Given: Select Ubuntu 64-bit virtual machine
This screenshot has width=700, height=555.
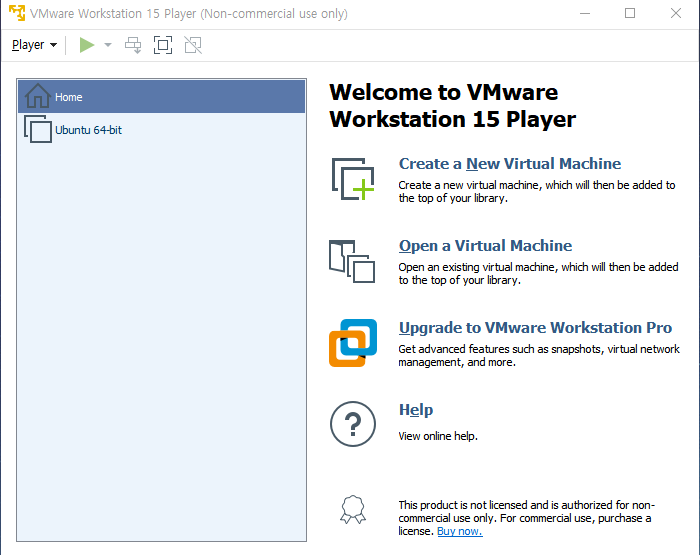Looking at the screenshot, I should (162, 129).
